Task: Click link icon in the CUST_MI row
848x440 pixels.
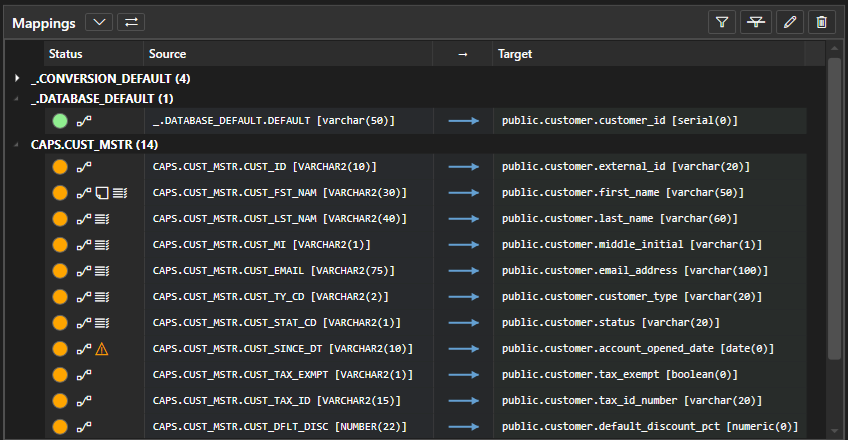Action: 84,245
